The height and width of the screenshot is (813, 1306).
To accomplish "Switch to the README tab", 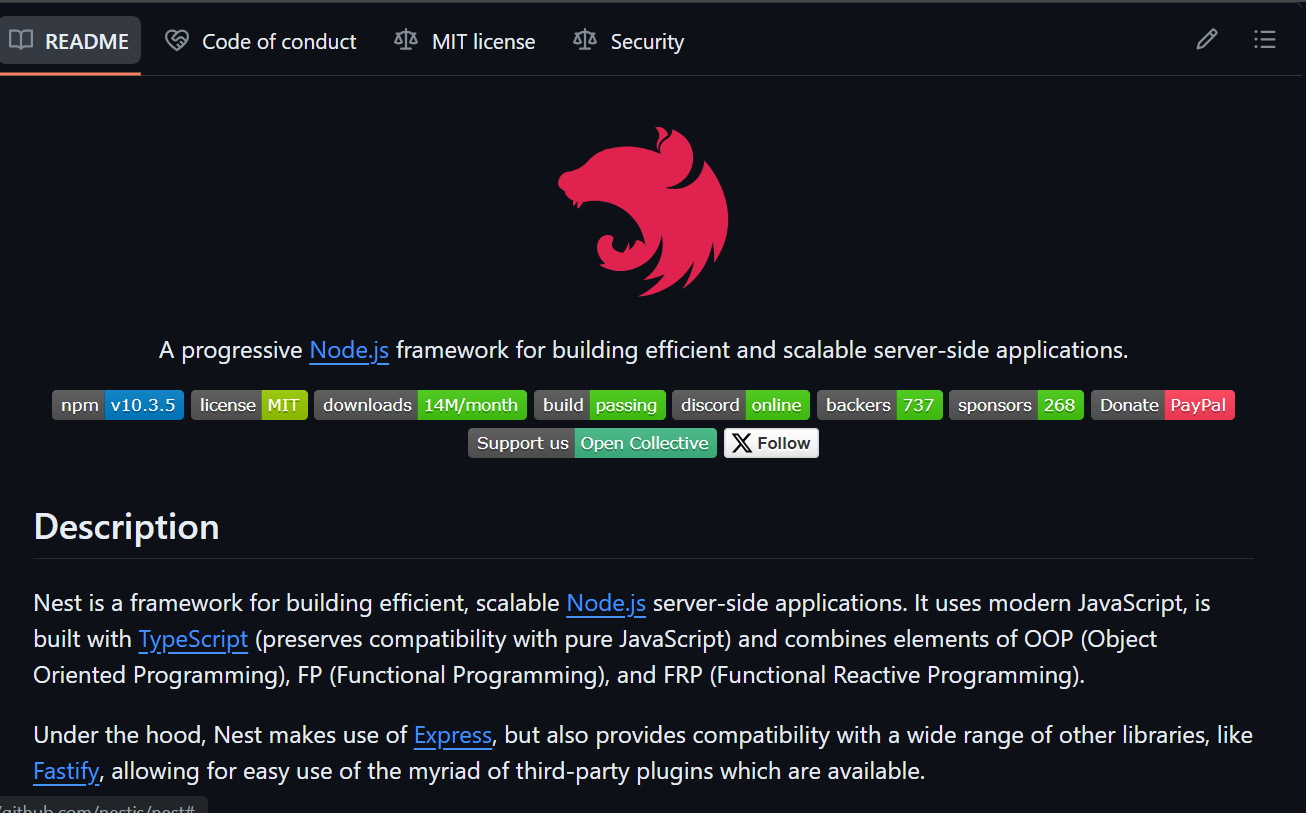I will [x=70, y=41].
